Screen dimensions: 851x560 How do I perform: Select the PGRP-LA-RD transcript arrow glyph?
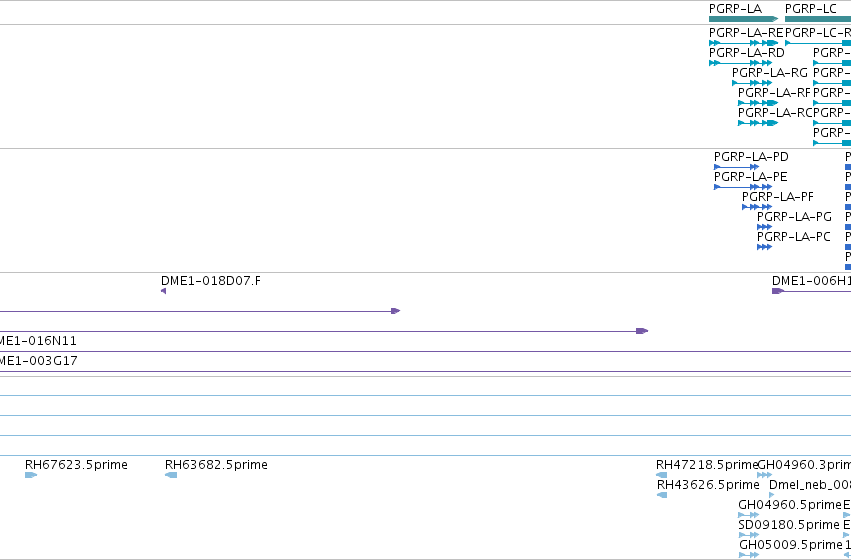(x=740, y=63)
